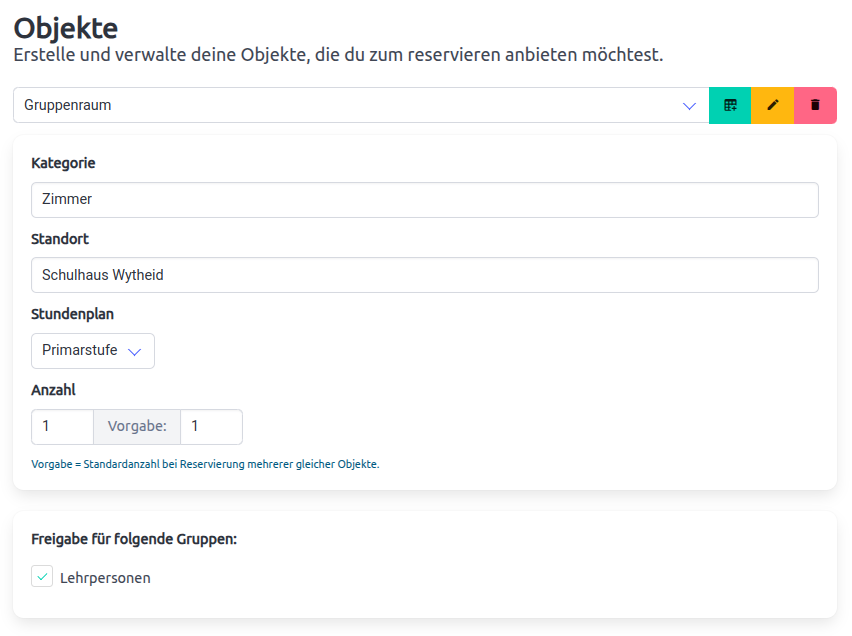
Task: Click the Primarstufe chevron arrow
Action: [133, 351]
